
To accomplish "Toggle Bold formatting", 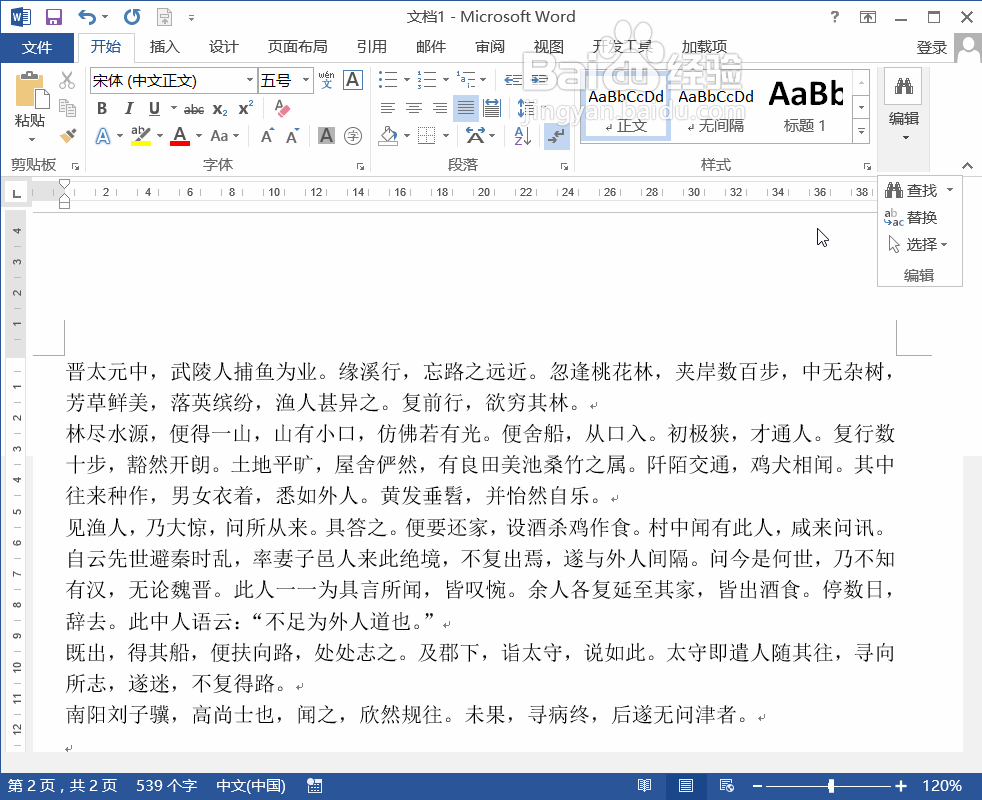I will 102,108.
